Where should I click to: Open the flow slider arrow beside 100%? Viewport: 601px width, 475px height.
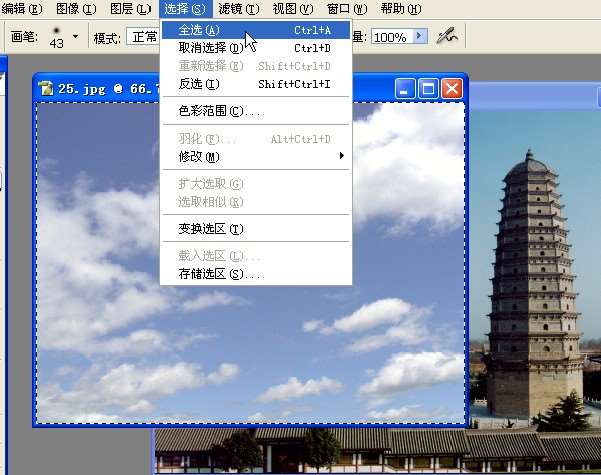(420, 36)
